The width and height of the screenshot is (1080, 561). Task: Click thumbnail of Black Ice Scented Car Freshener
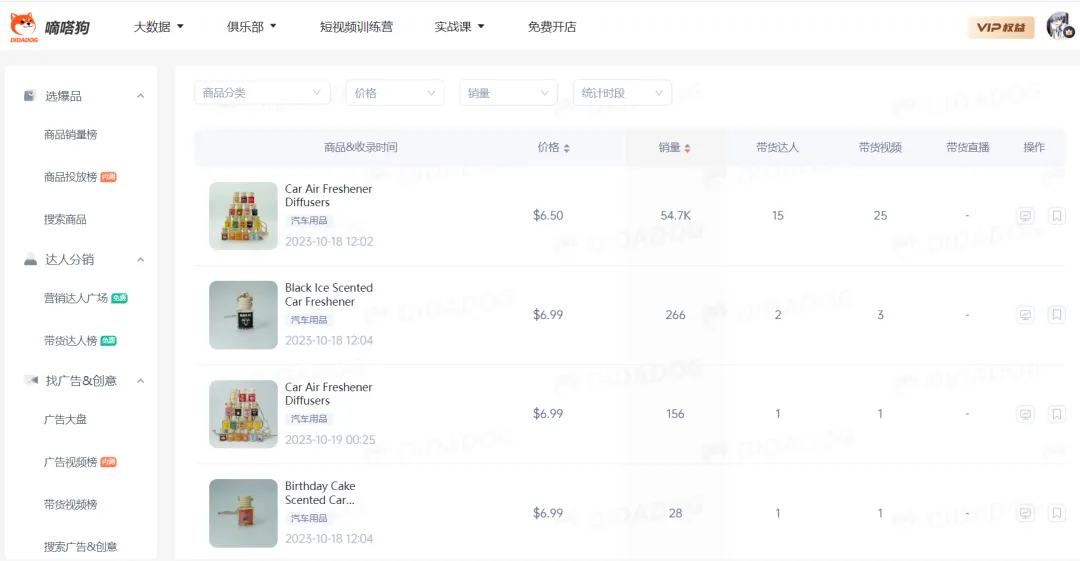pos(243,315)
